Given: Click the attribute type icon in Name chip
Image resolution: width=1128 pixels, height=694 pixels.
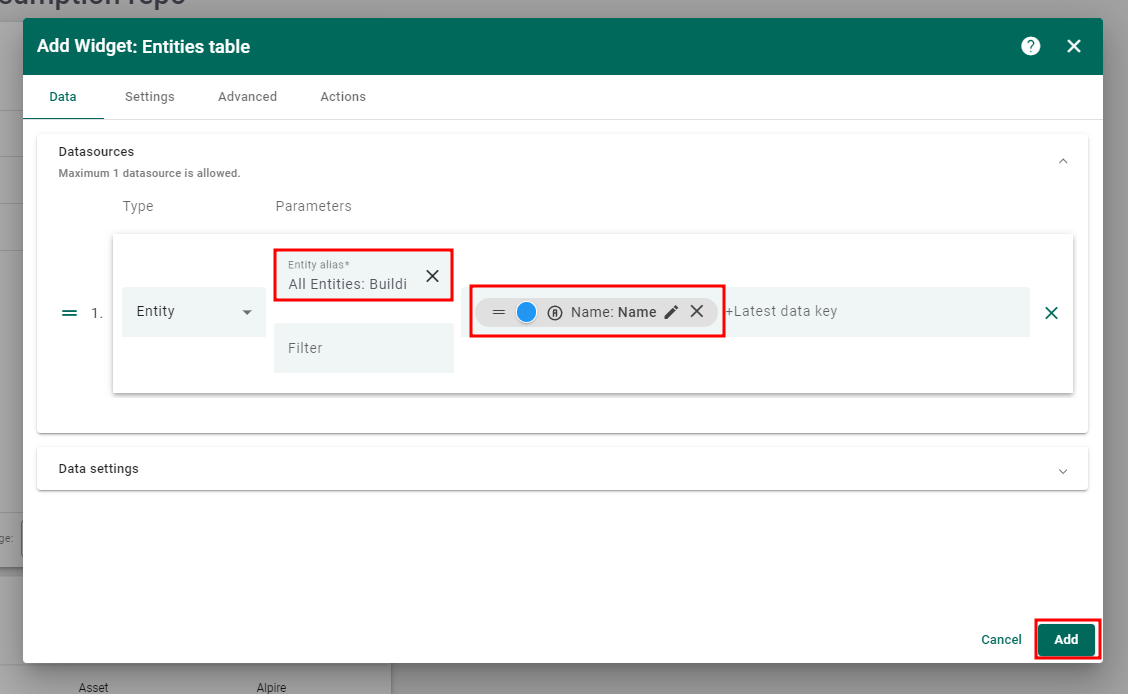Looking at the screenshot, I should [555, 312].
